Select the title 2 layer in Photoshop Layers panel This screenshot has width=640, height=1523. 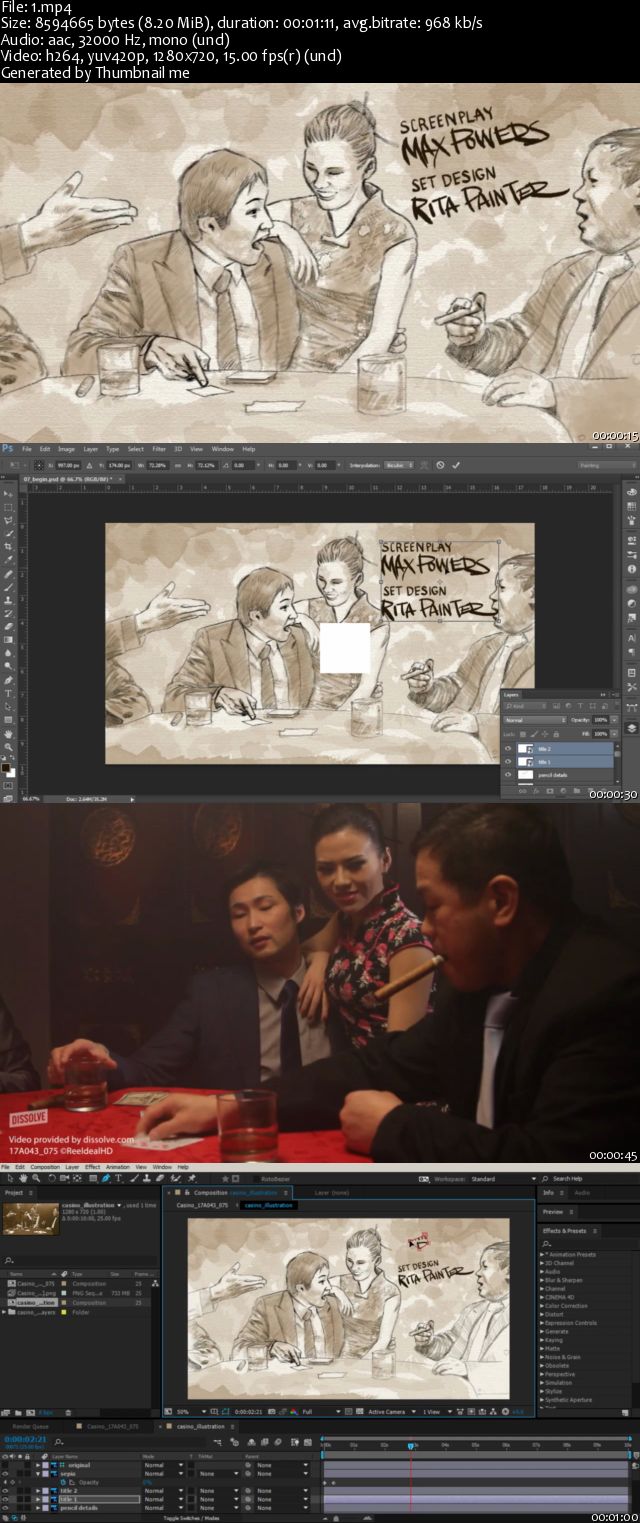coord(565,748)
